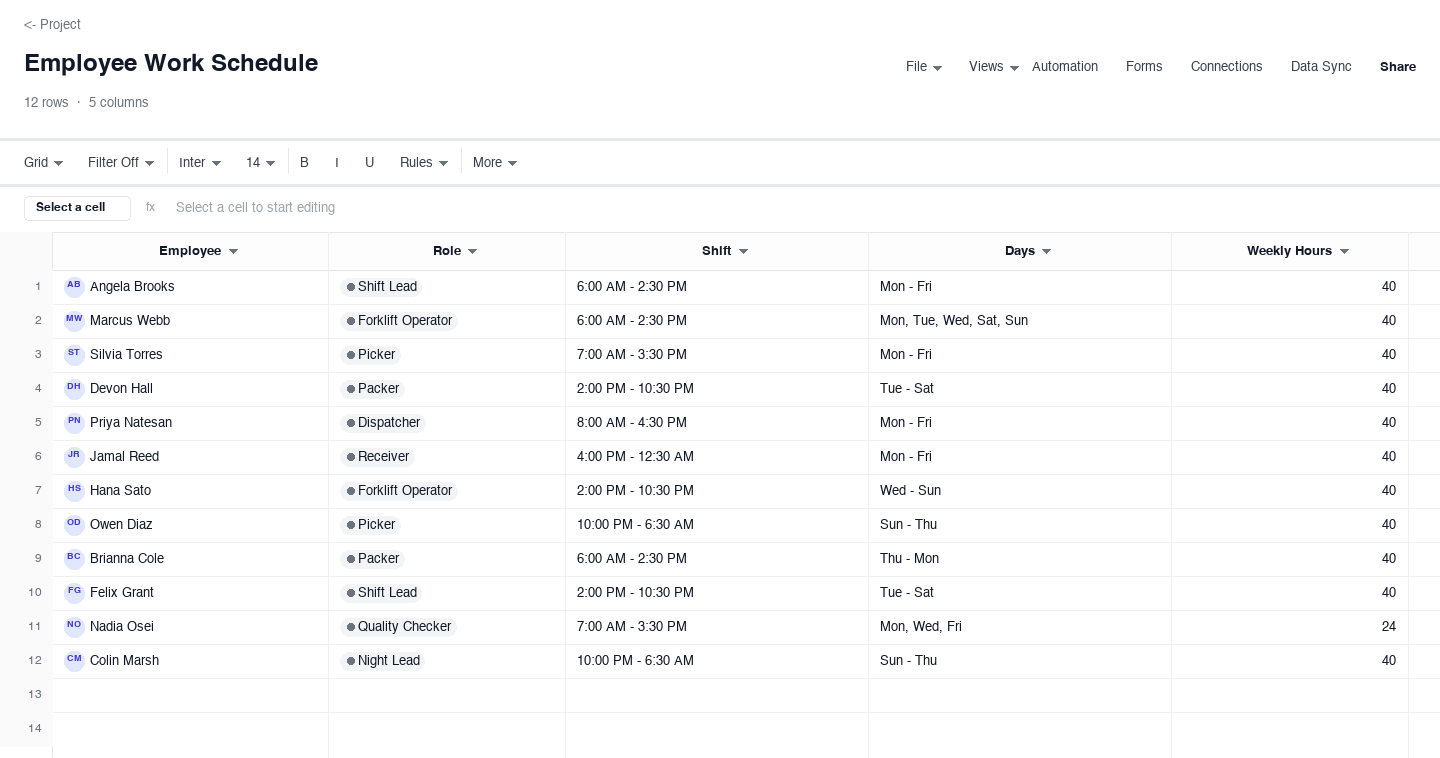Click the Select a cell name box
This screenshot has height=758, width=1440.
(x=77, y=208)
